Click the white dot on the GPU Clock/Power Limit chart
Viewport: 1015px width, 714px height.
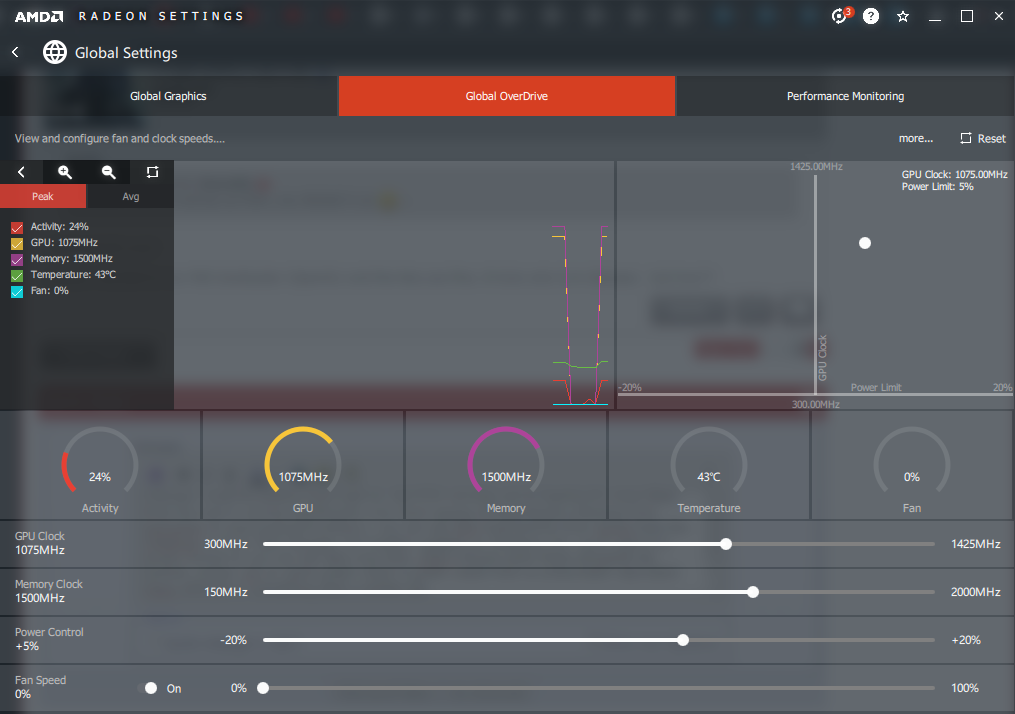tap(865, 243)
